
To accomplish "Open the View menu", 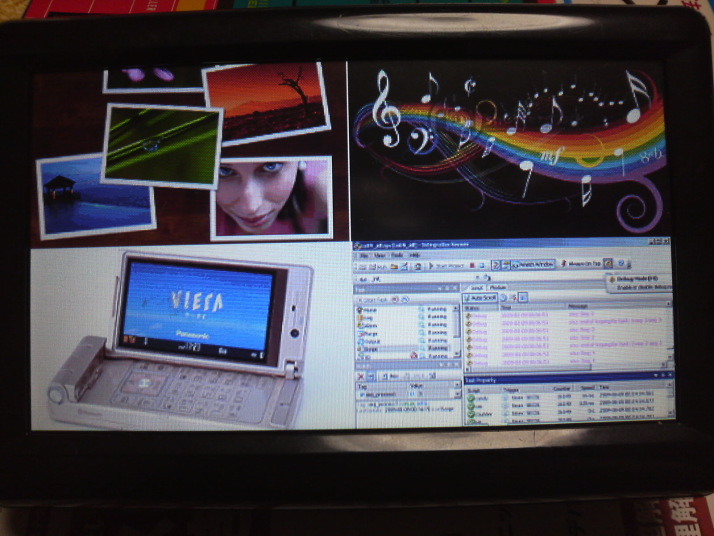I will pyautogui.click(x=379, y=255).
